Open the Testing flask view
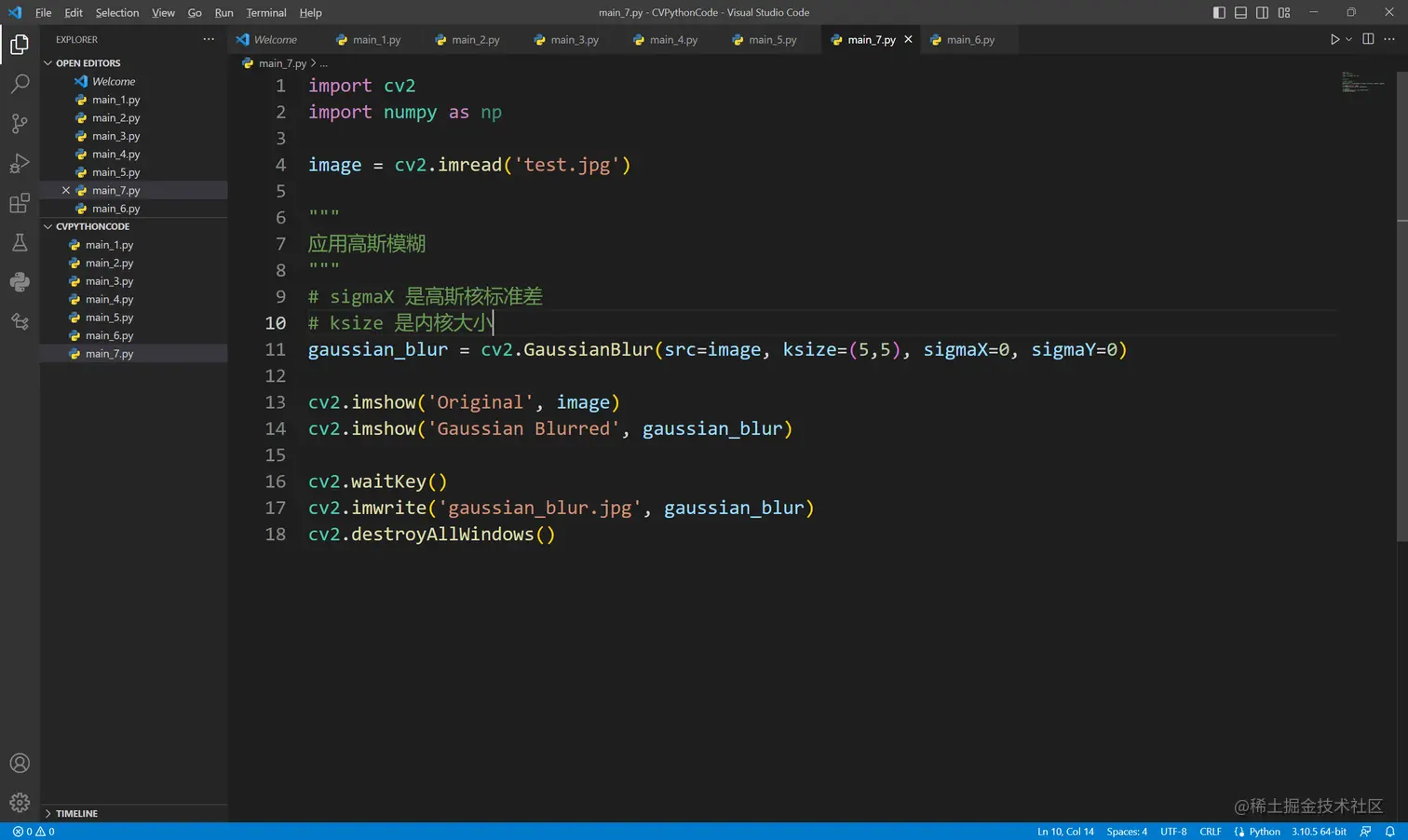The image size is (1408, 840). coord(20,243)
